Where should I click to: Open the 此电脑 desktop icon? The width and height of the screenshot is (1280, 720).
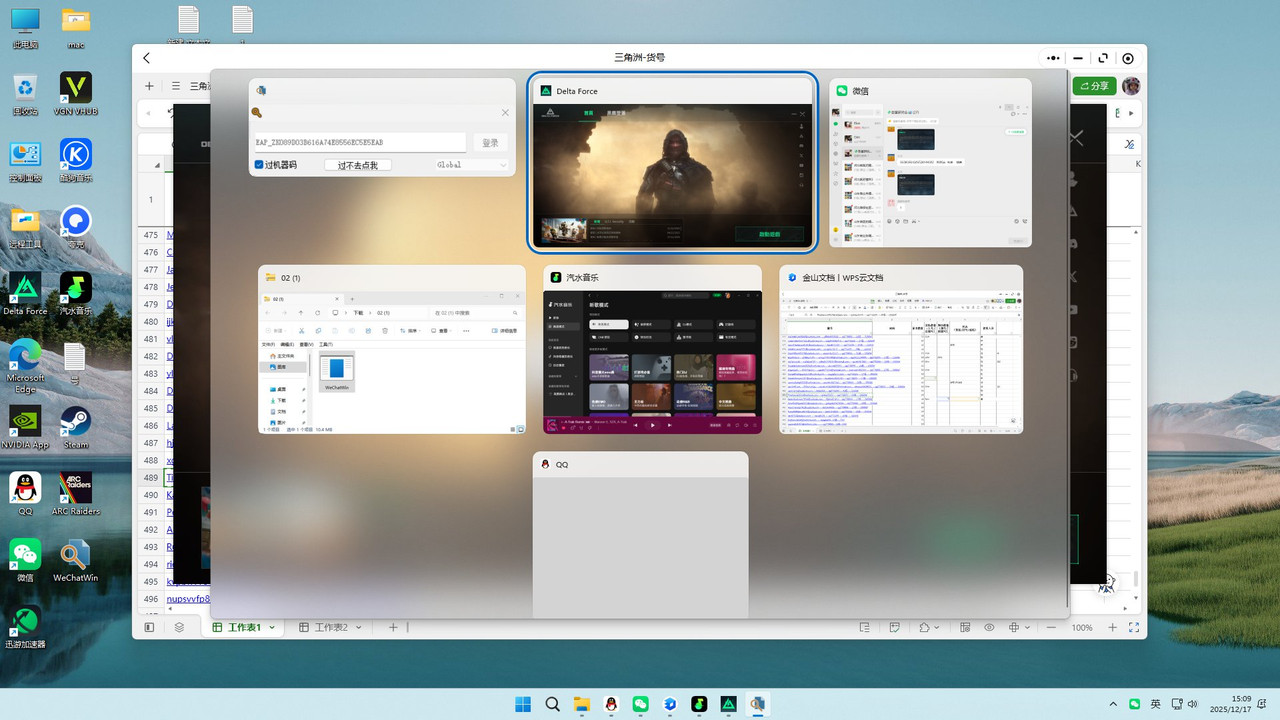(25, 27)
